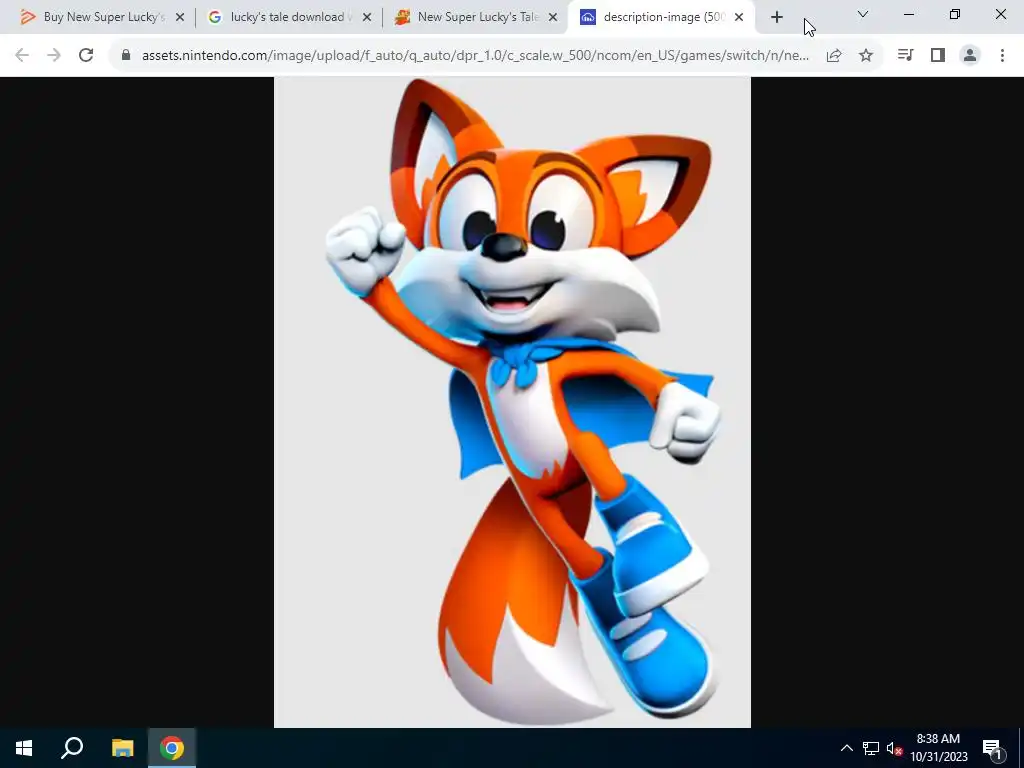Open the Chrome profile menu

[970, 56]
